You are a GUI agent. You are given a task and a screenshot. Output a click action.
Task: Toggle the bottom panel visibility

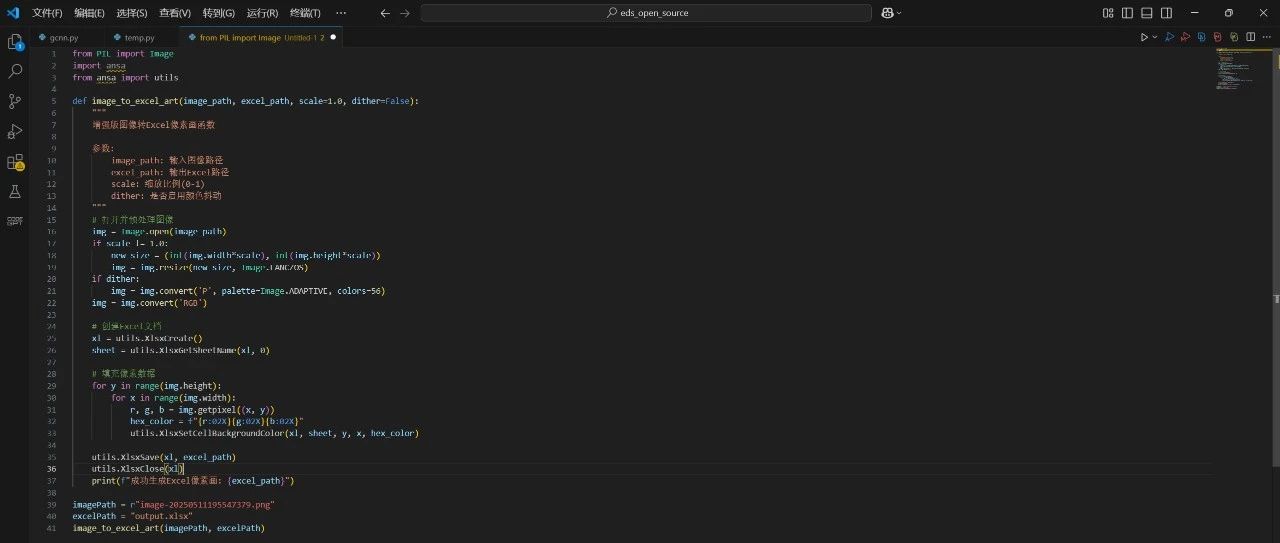tap(1147, 13)
